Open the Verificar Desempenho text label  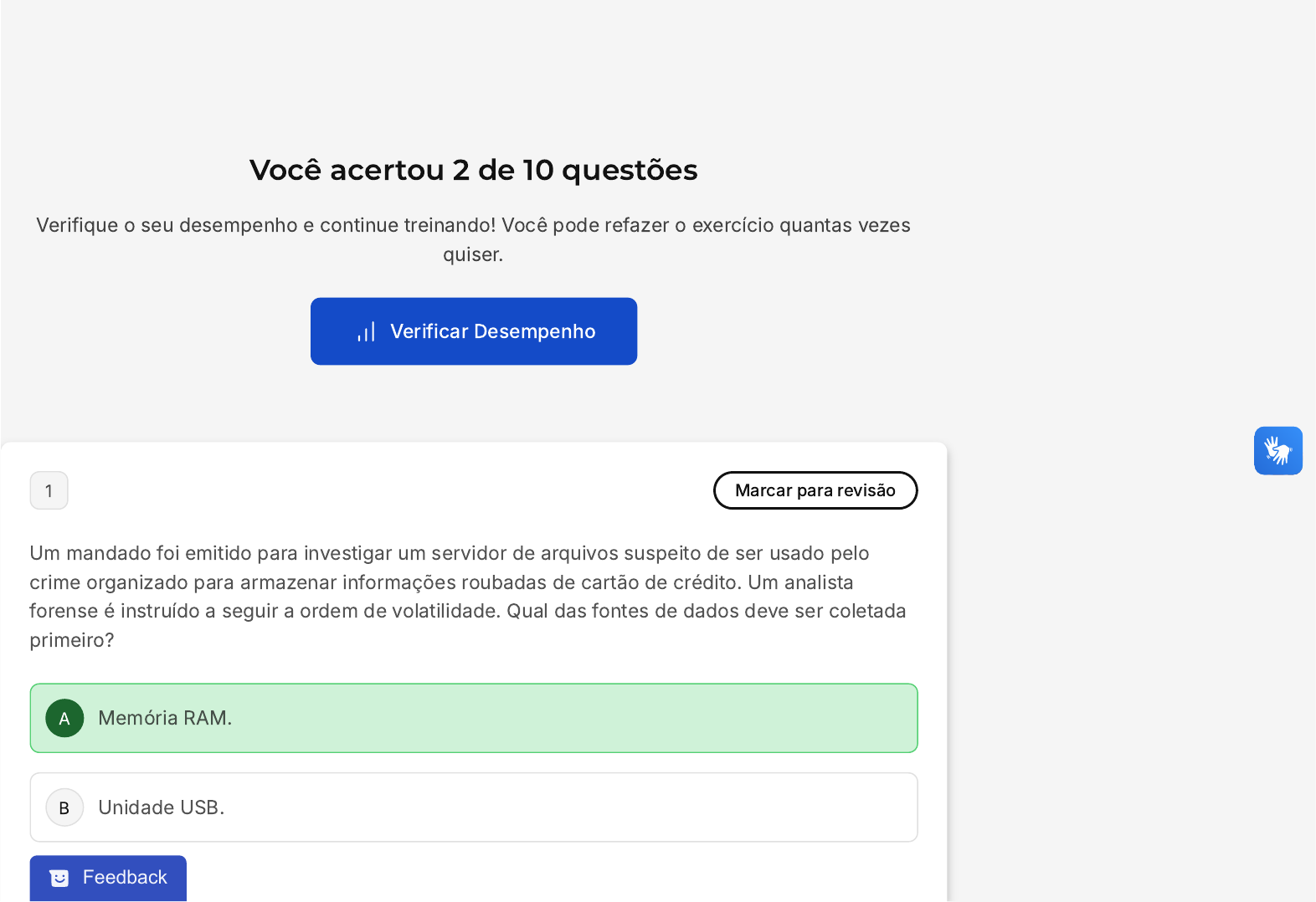click(x=493, y=331)
